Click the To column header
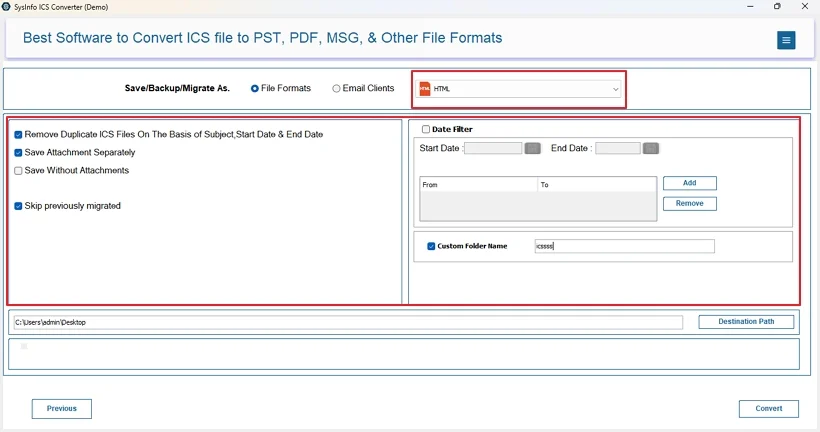Viewport: 820px width, 432px height. coord(597,185)
